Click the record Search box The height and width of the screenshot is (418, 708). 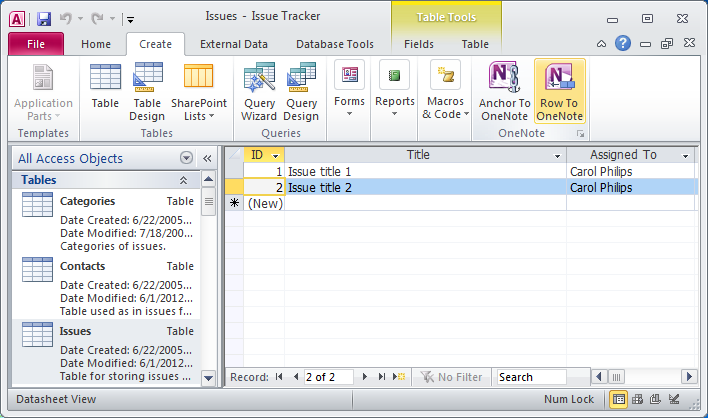click(x=531, y=377)
